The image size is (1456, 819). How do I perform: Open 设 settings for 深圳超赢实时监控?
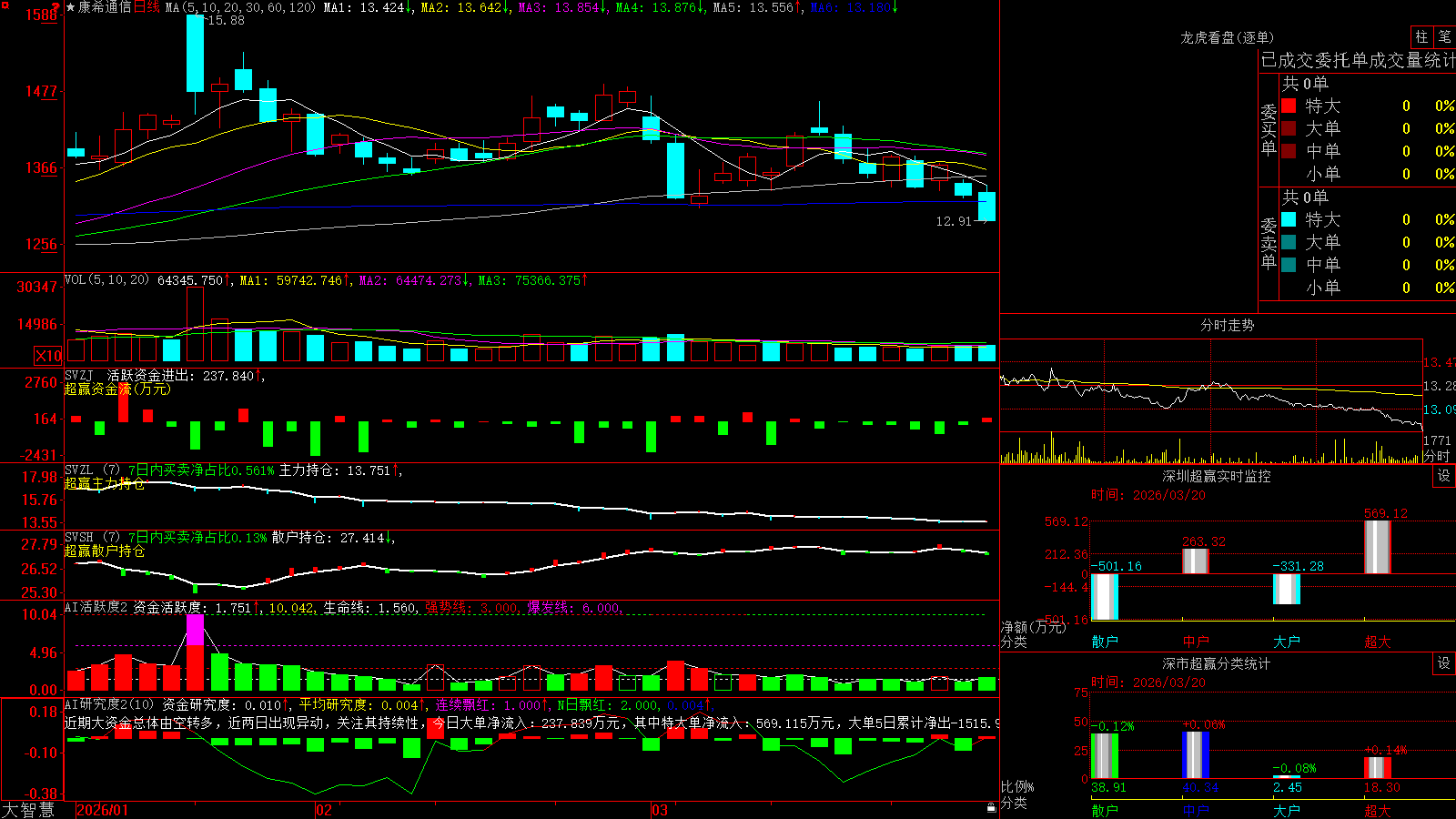click(x=1444, y=477)
